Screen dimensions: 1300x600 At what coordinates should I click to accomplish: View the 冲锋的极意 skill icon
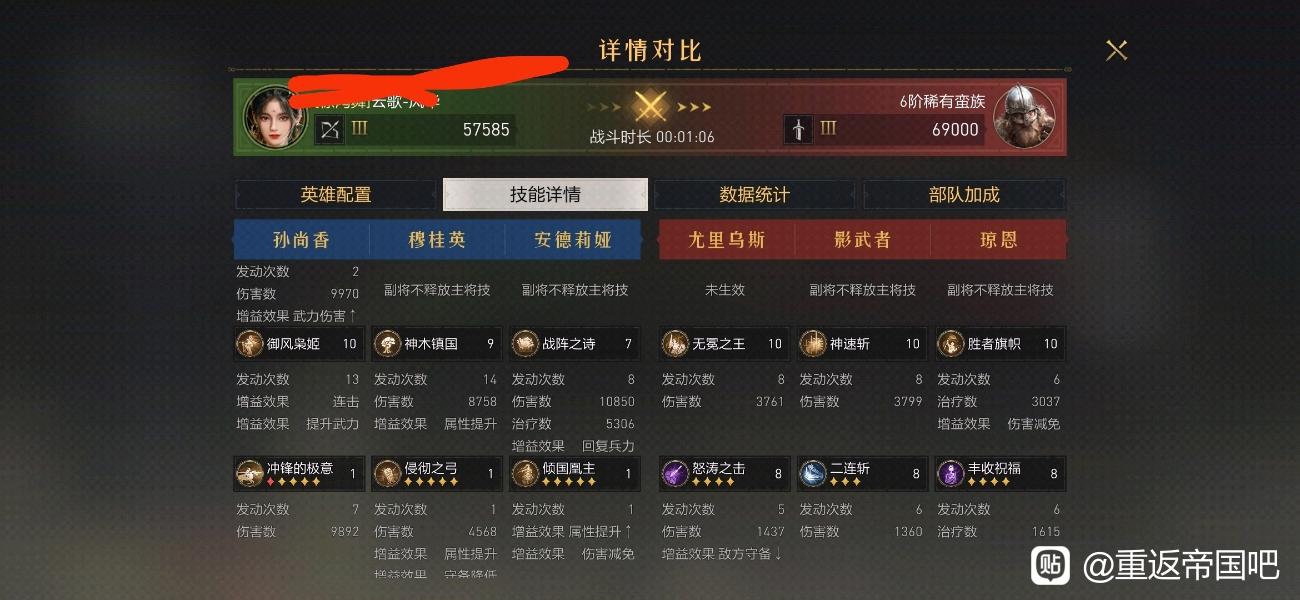[x=250, y=474]
